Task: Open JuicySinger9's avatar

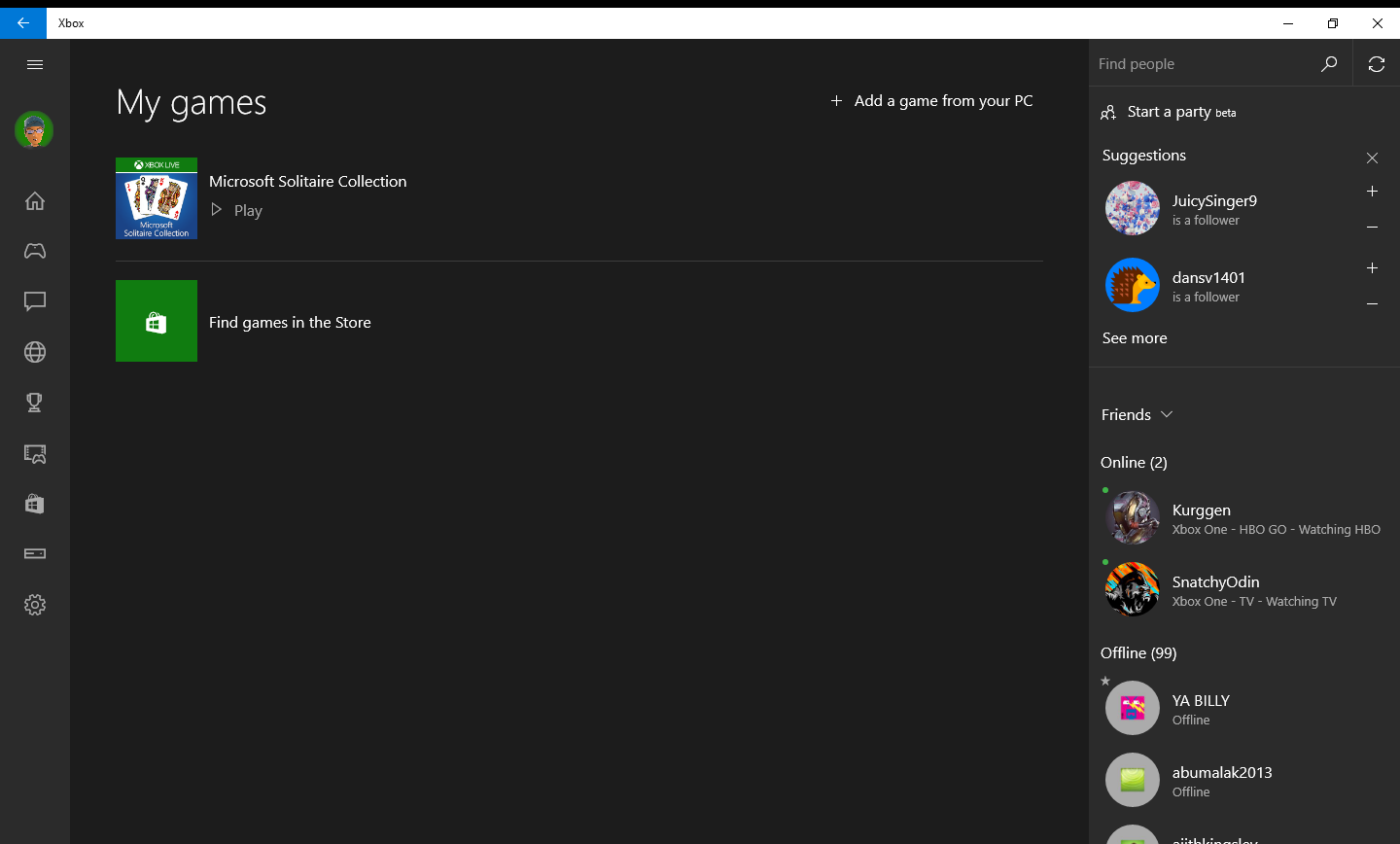Action: 1133,208
